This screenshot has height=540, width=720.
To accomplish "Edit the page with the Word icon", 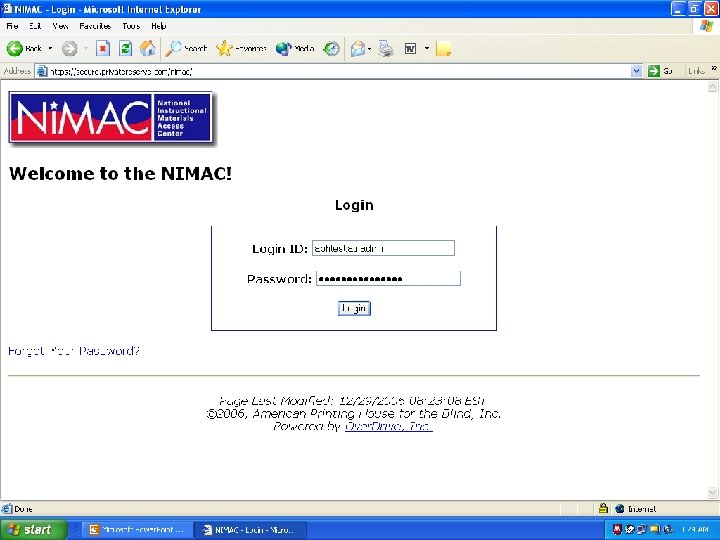I will [x=410, y=48].
